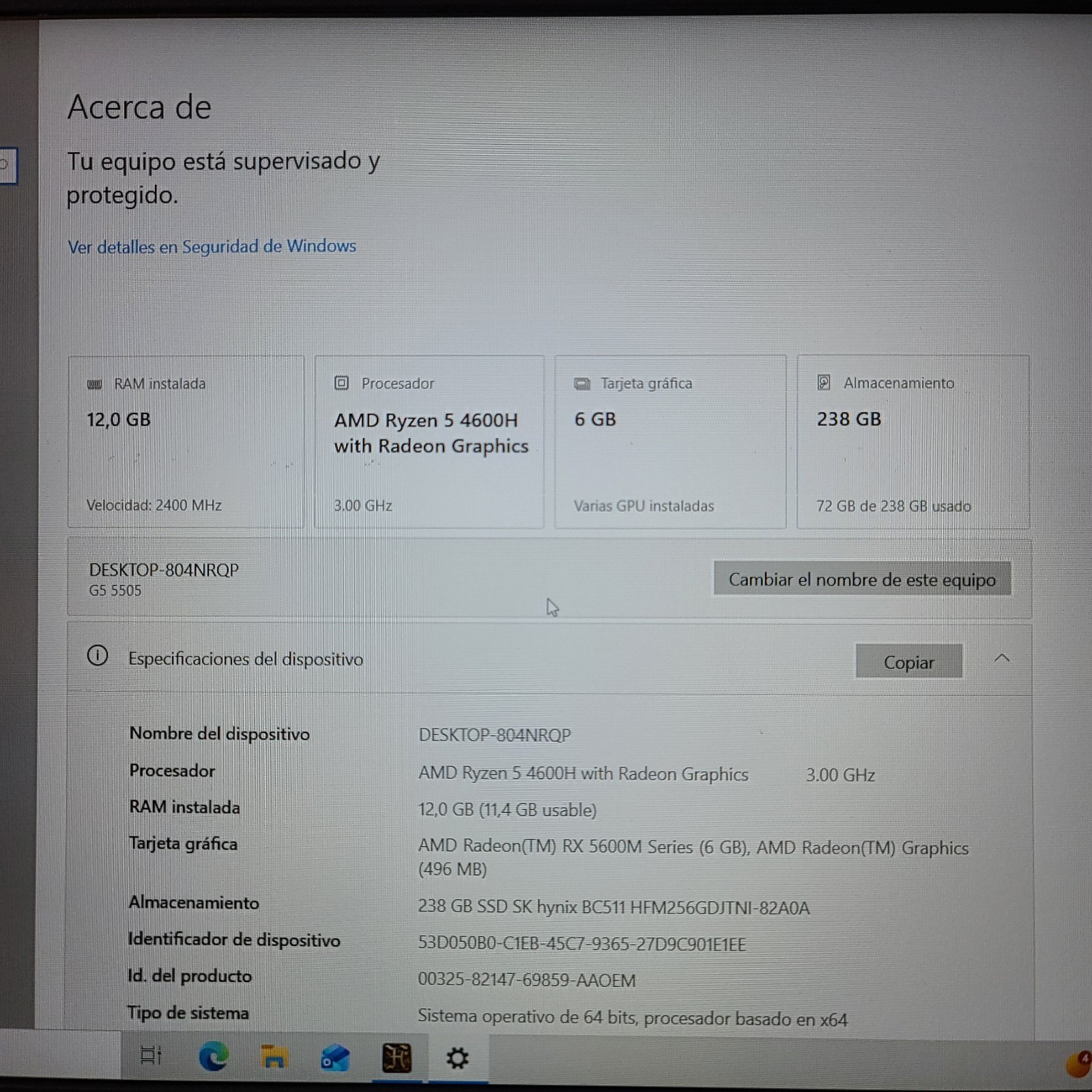Launch Microsoft Edge from taskbar
1092x1092 pixels.
[x=214, y=1057]
